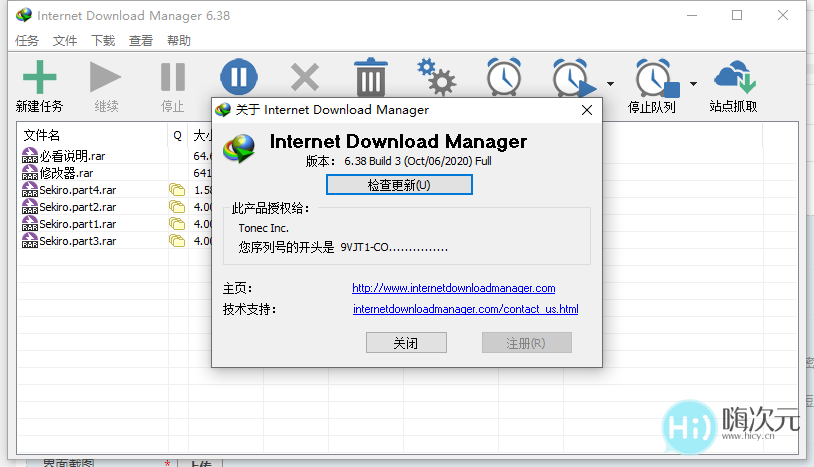
Task: Click the New Task (新建任务) plus icon
Action: coord(39,77)
